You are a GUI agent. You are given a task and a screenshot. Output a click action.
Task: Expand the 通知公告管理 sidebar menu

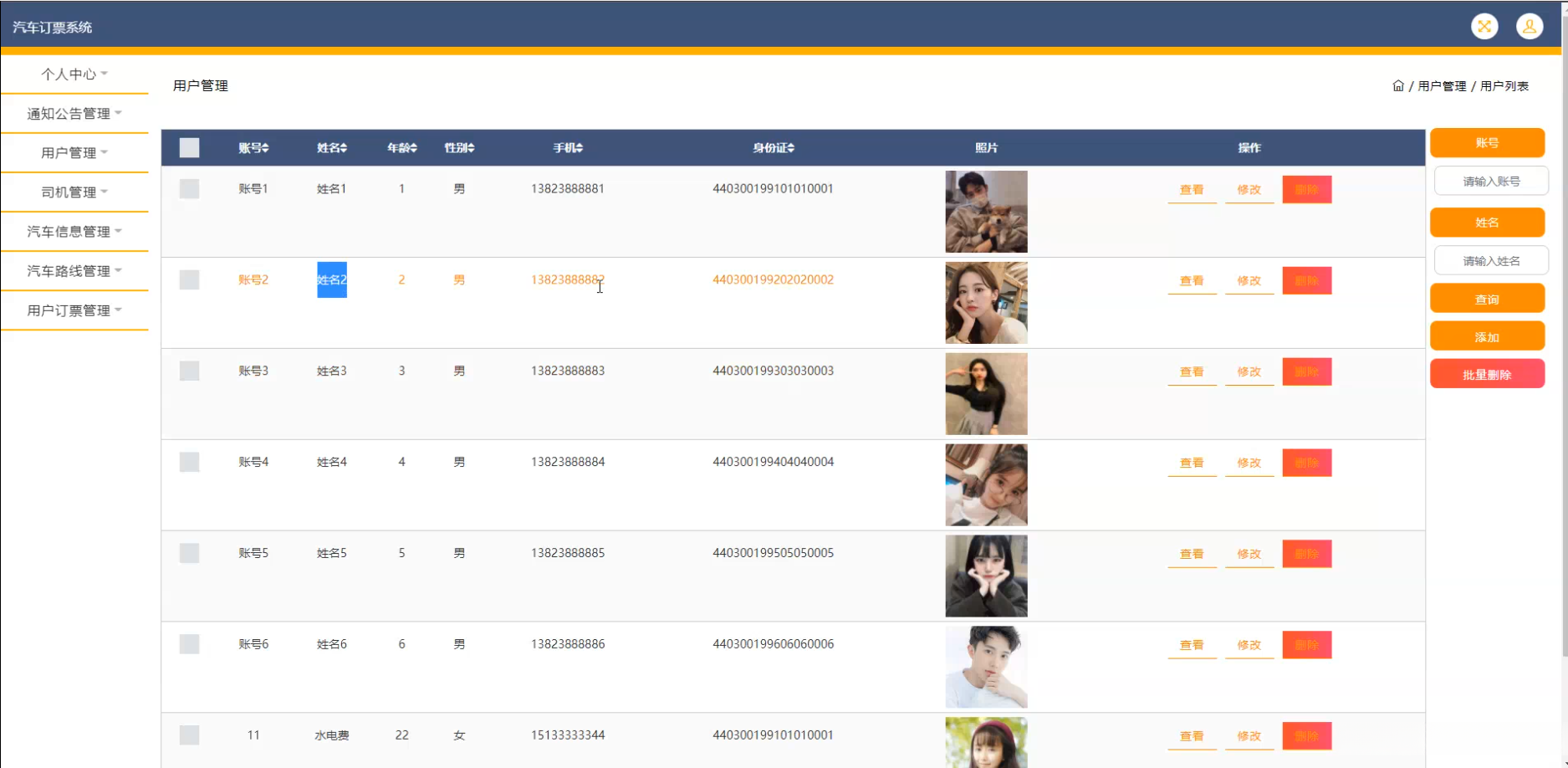[74, 114]
